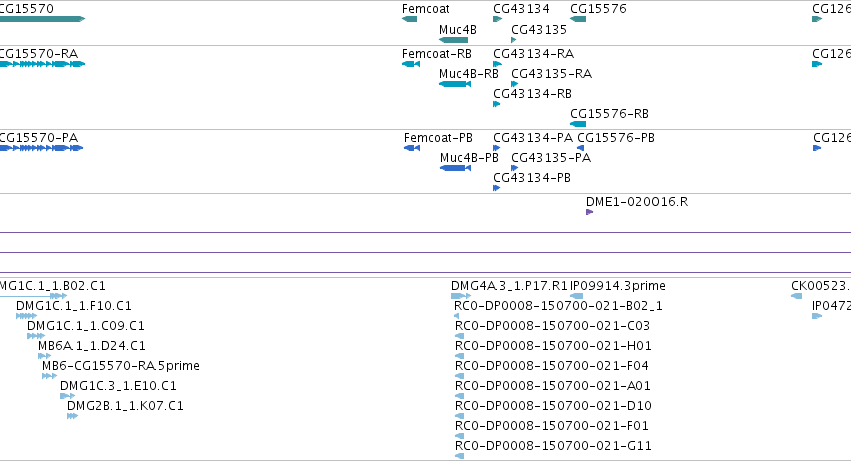851x461 pixels.
Task: Click the arrow glyph under Muc4B-RB
Action: (454, 84)
